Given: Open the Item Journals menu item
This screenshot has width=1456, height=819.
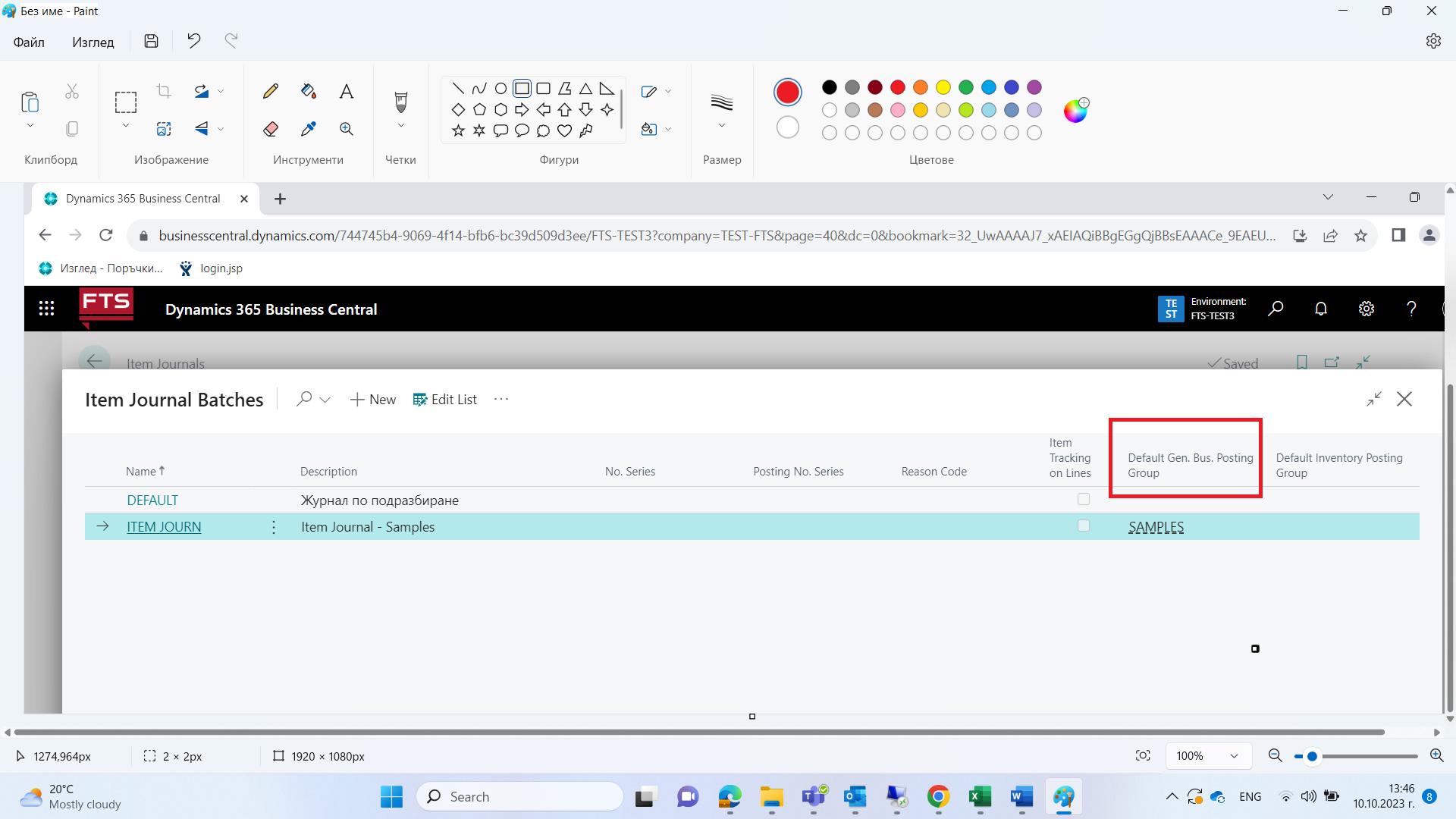Looking at the screenshot, I should pos(165,363).
